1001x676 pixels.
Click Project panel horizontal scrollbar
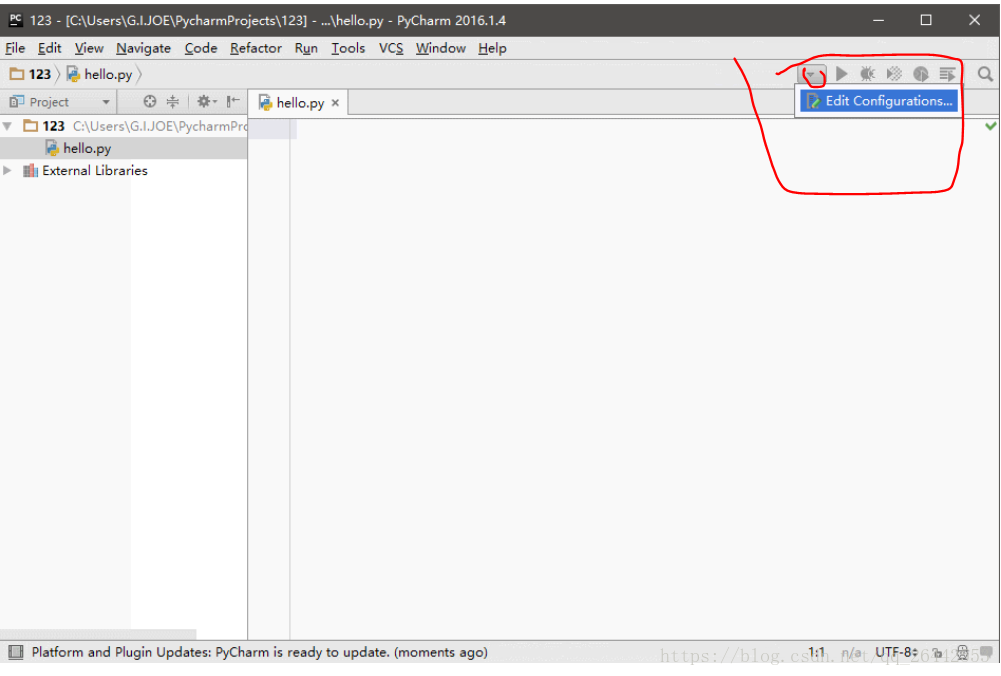(x=98, y=634)
